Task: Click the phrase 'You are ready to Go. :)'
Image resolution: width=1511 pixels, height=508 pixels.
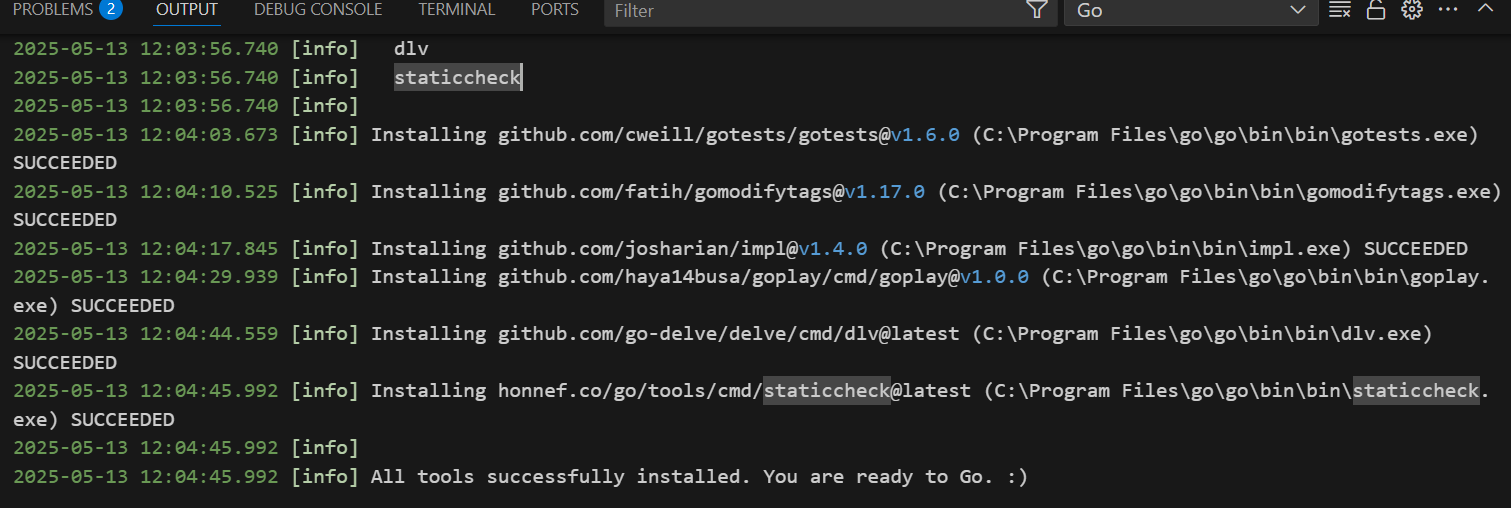Action: click(x=896, y=477)
